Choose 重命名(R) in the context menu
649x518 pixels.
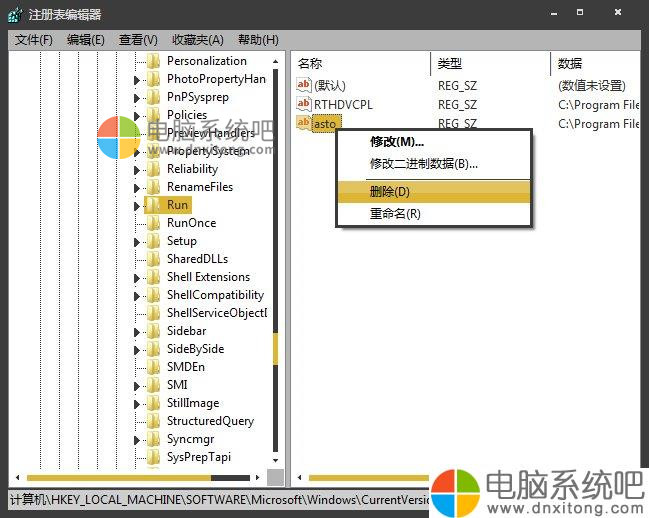click(x=434, y=214)
